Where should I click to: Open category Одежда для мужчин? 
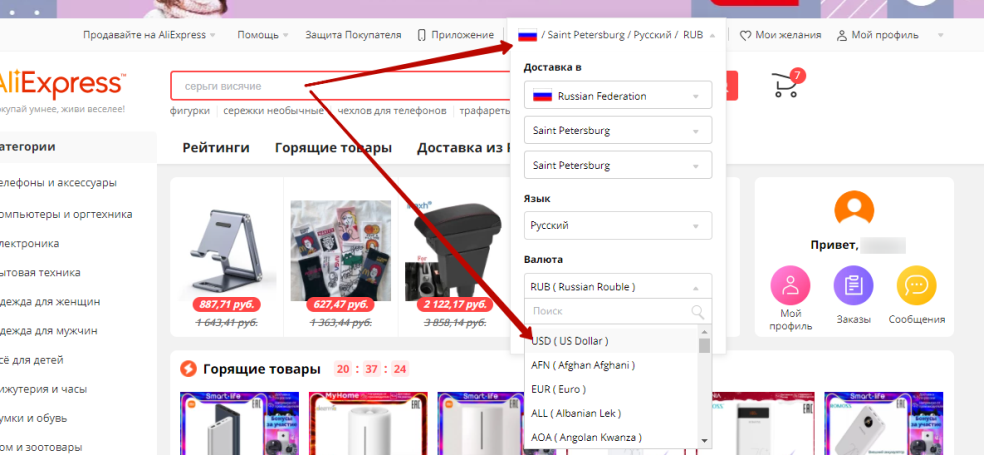[x=49, y=331]
